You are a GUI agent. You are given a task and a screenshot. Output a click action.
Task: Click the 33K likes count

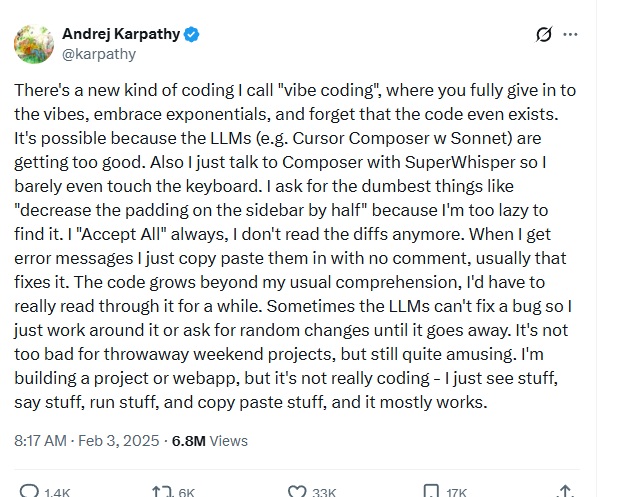325,492
